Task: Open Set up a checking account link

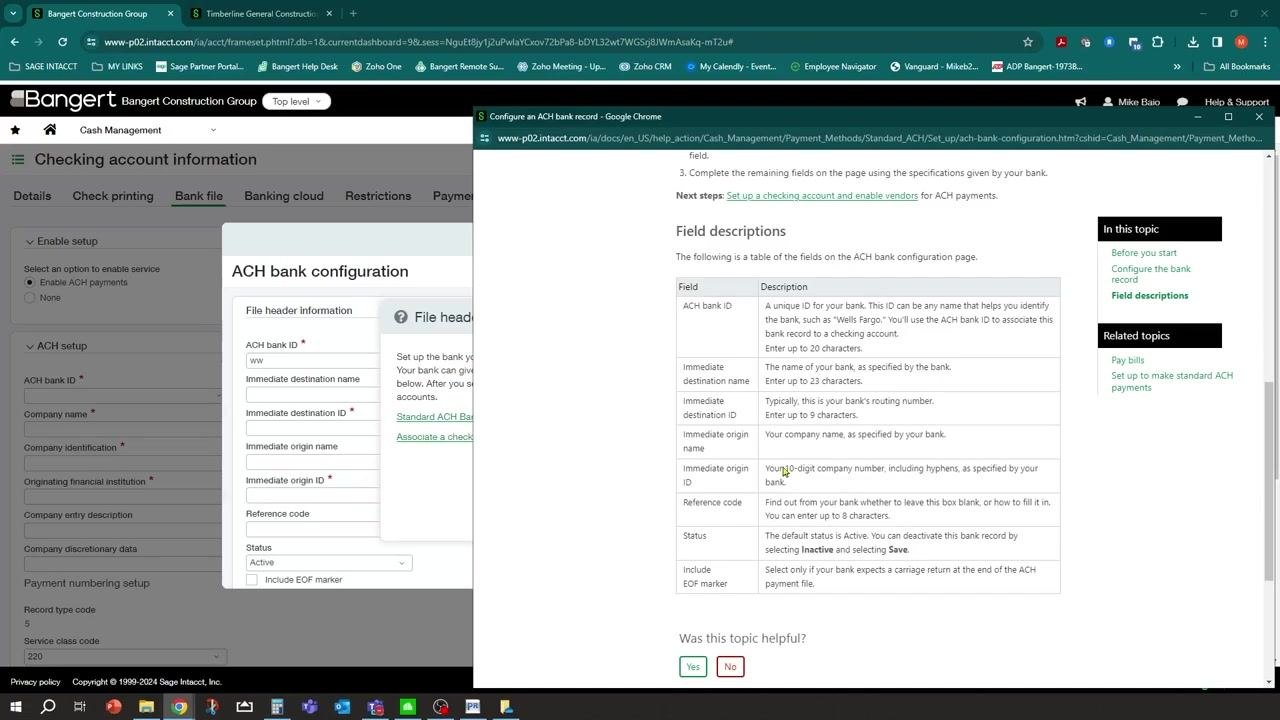Action: coord(822,196)
